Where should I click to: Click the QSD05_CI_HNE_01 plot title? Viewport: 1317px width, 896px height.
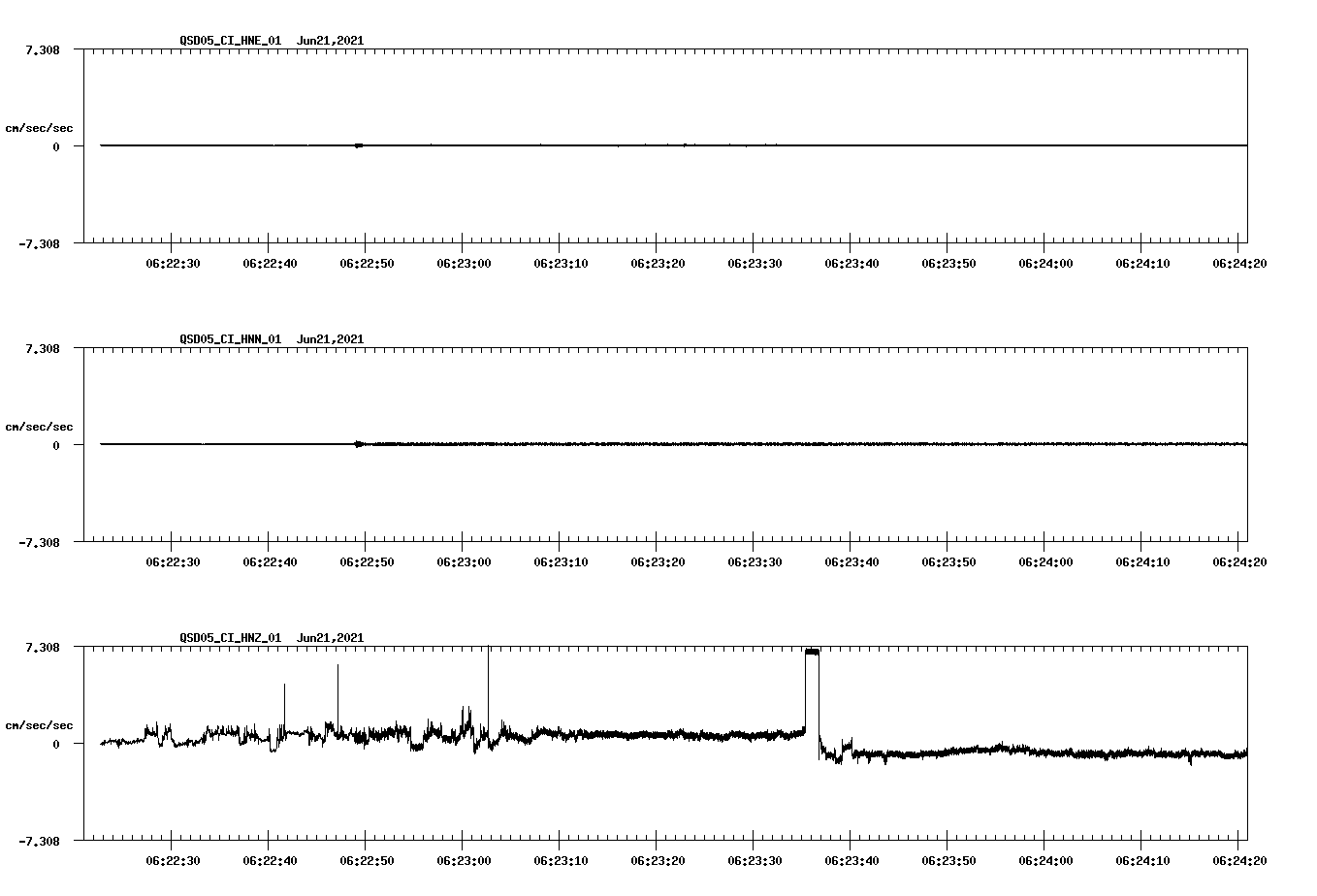click(272, 41)
